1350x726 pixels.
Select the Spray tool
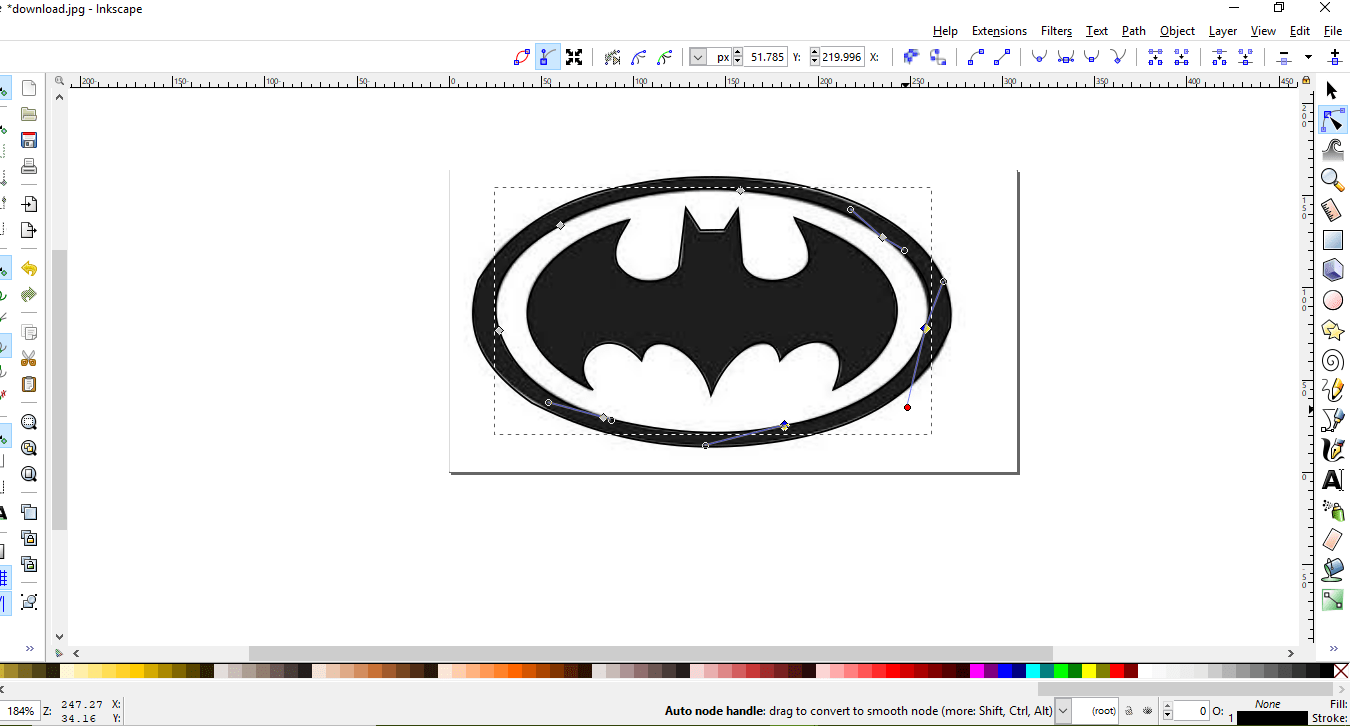(x=1332, y=510)
